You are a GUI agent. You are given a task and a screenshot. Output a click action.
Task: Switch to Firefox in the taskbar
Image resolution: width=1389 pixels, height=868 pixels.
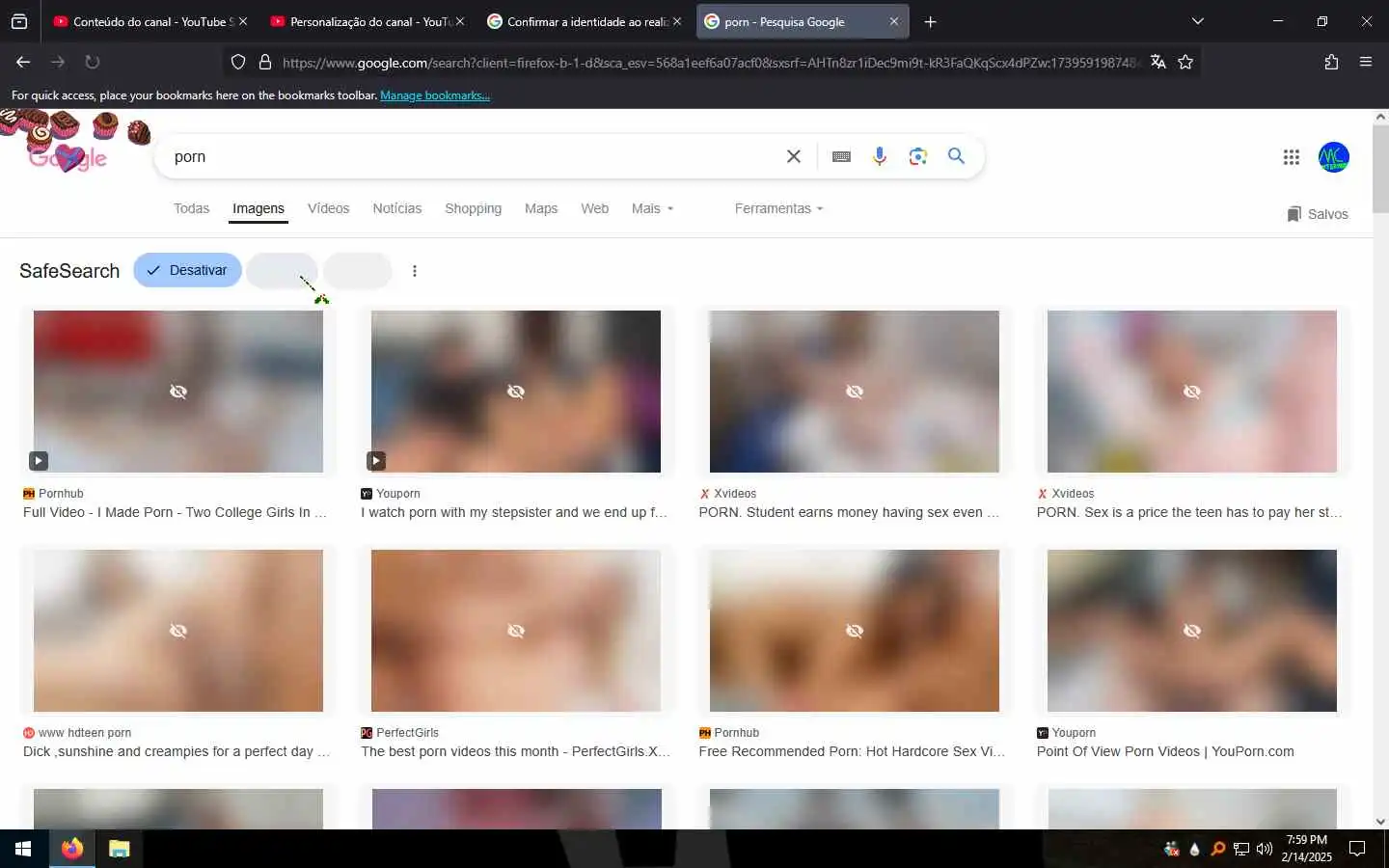(72, 849)
